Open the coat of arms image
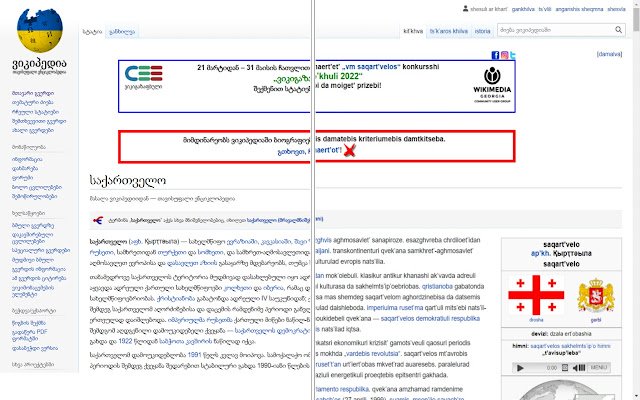 coord(596,296)
